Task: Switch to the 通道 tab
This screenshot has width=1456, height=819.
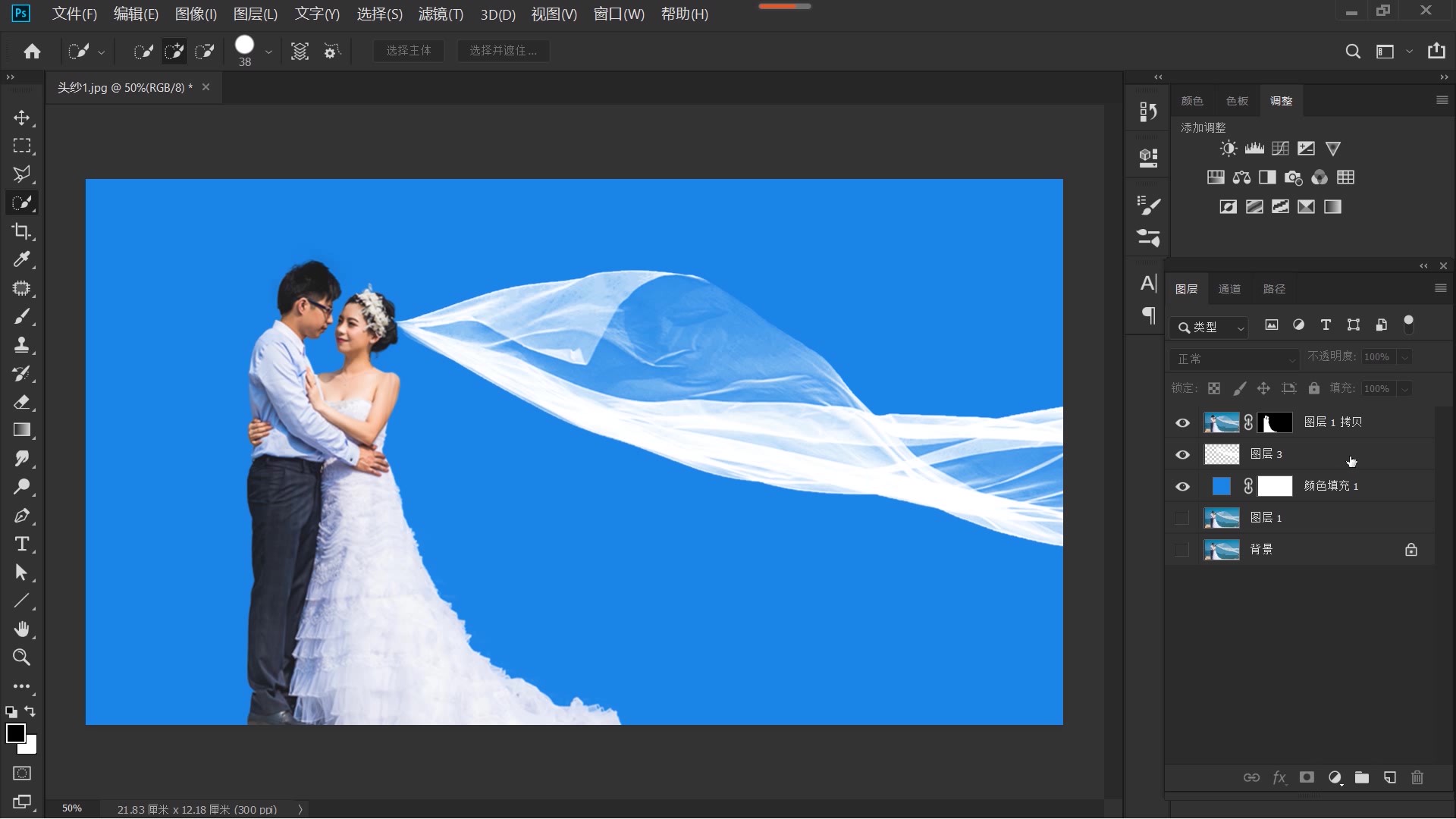Action: point(1229,289)
